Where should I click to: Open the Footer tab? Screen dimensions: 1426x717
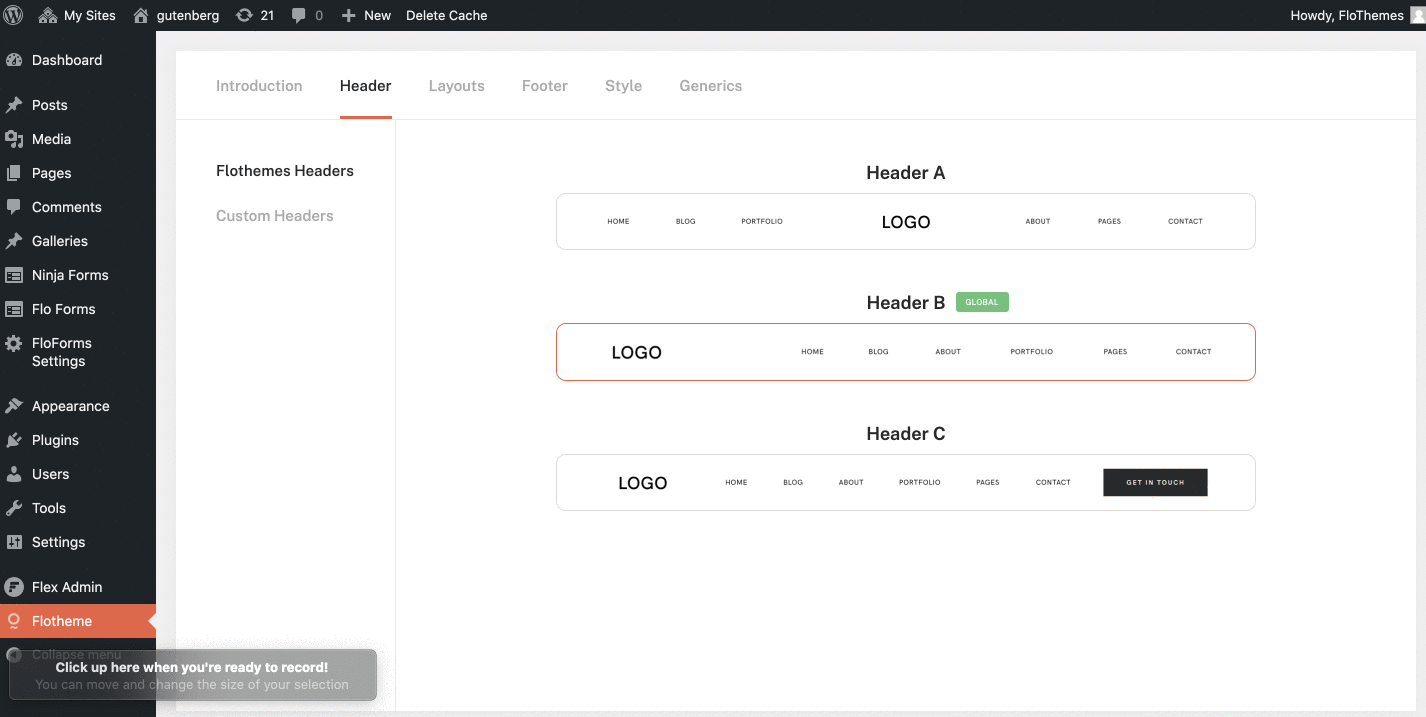pos(545,86)
